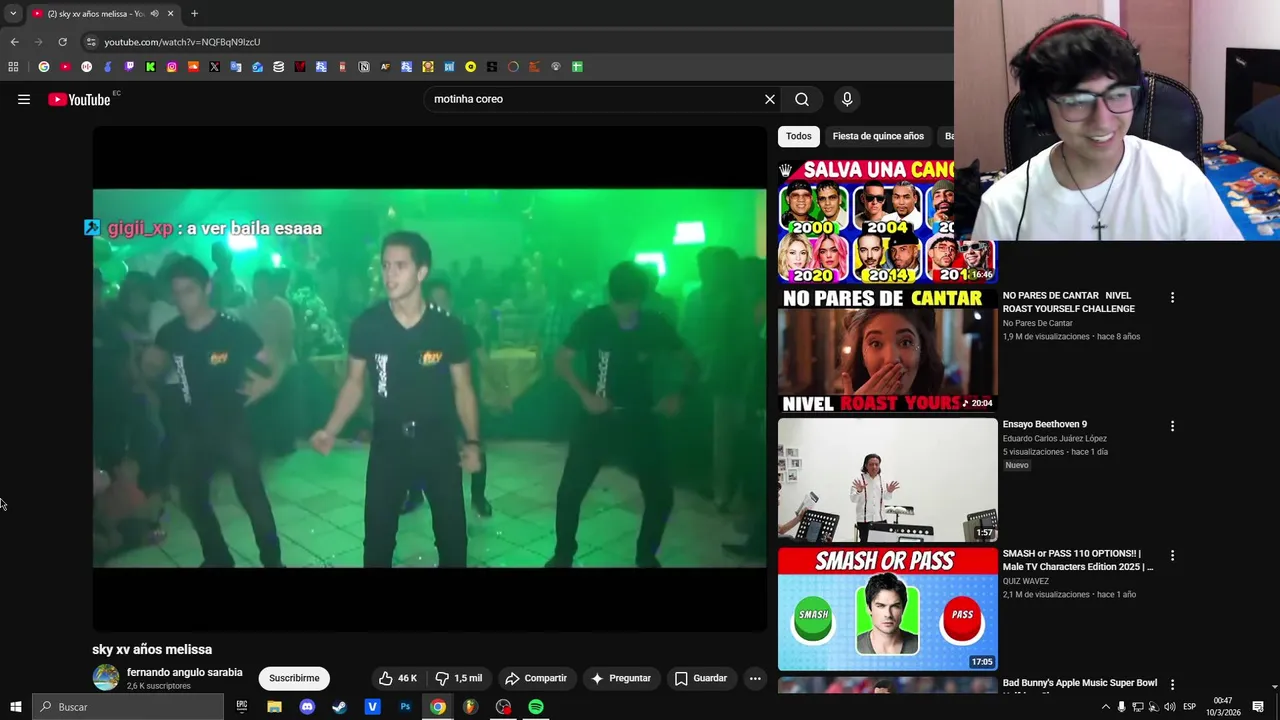Open the Windows notification center icon
Screen dimensions: 1280x720
pos(1258,707)
